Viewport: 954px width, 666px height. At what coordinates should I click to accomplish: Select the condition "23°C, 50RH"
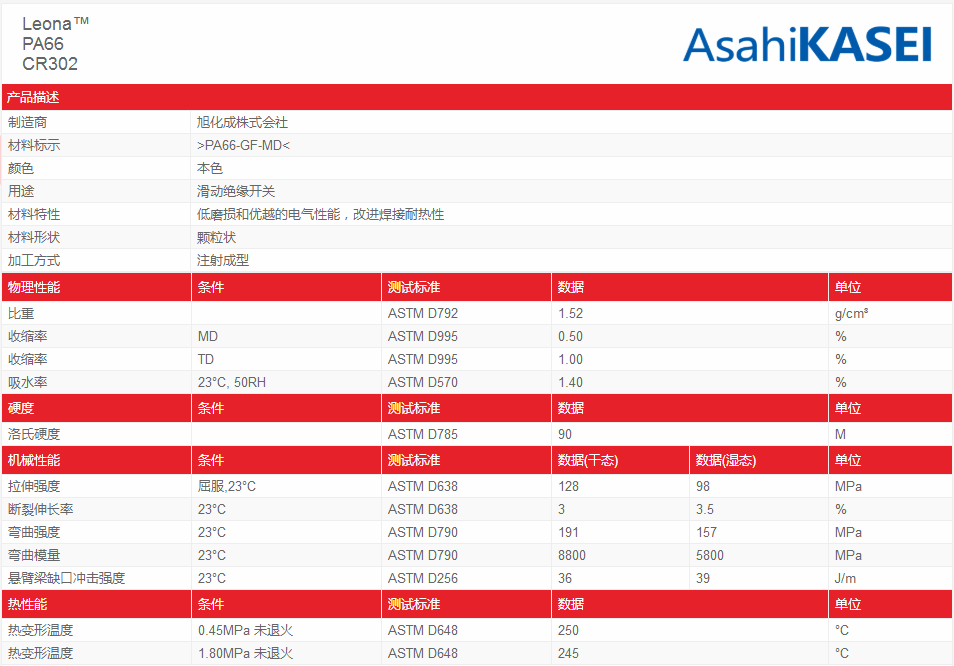click(x=232, y=383)
